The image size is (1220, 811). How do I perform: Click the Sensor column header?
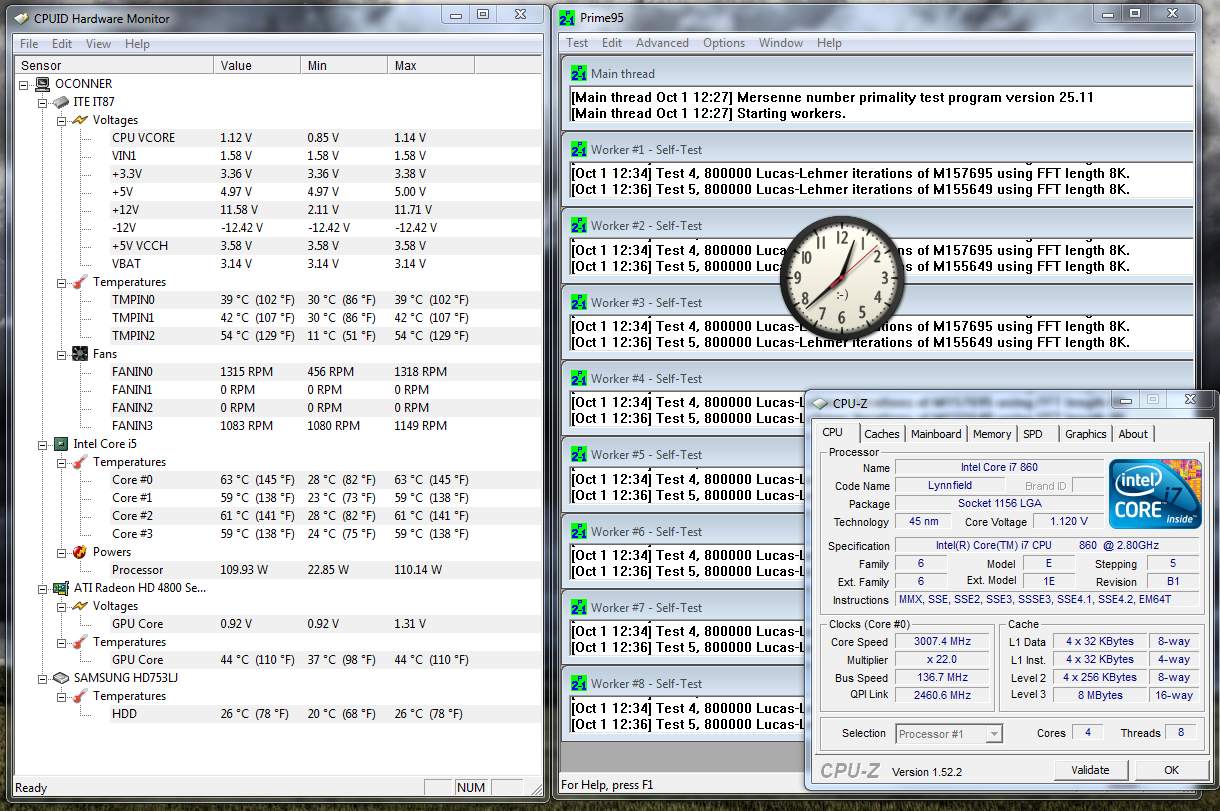tap(114, 66)
